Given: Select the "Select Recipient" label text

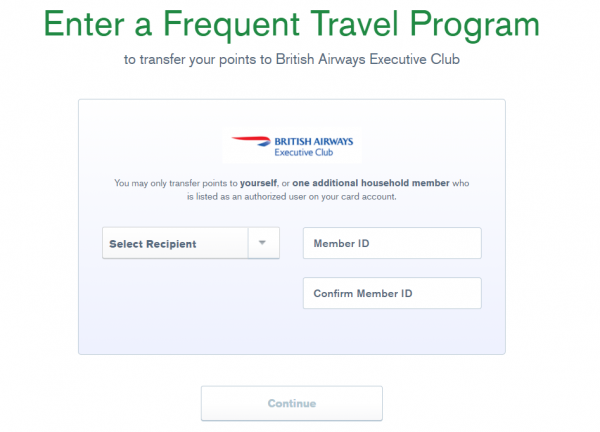Looking at the screenshot, I should [153, 244].
